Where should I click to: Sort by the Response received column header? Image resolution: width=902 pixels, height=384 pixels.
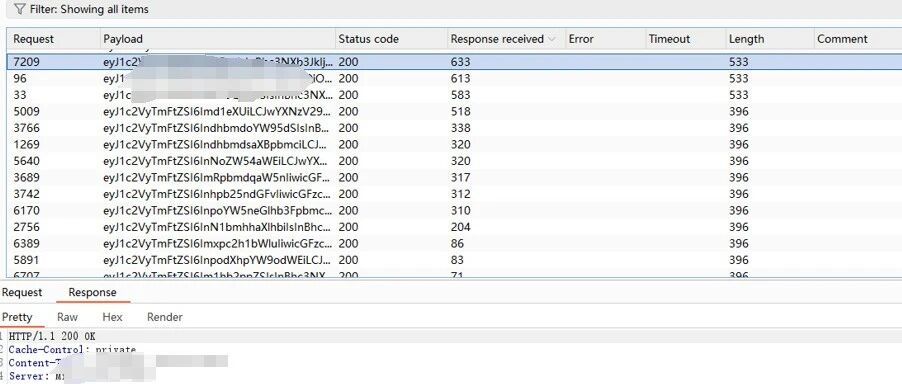(x=506, y=39)
